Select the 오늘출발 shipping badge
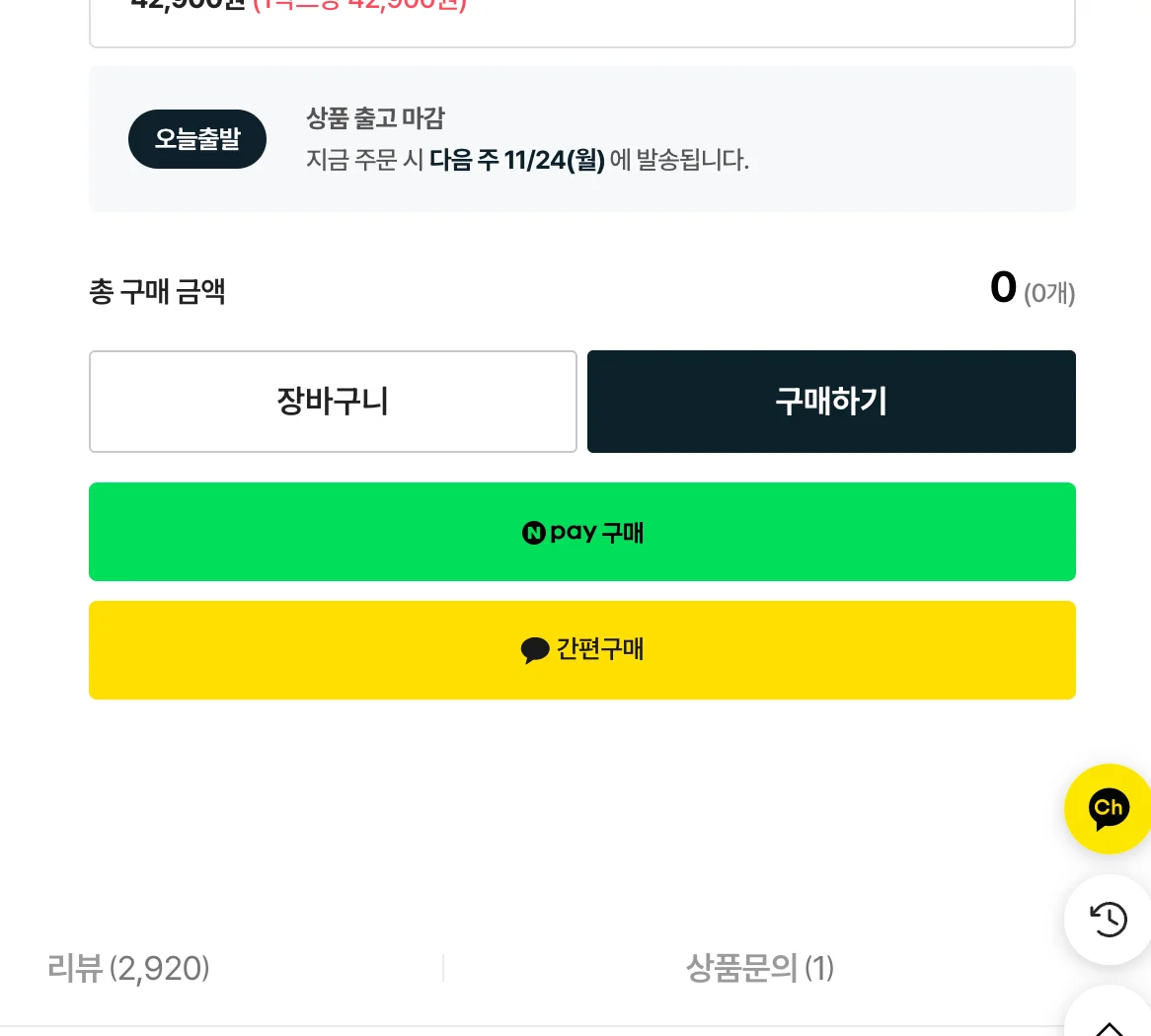Image resolution: width=1151 pixels, height=1036 pixels. click(x=196, y=139)
